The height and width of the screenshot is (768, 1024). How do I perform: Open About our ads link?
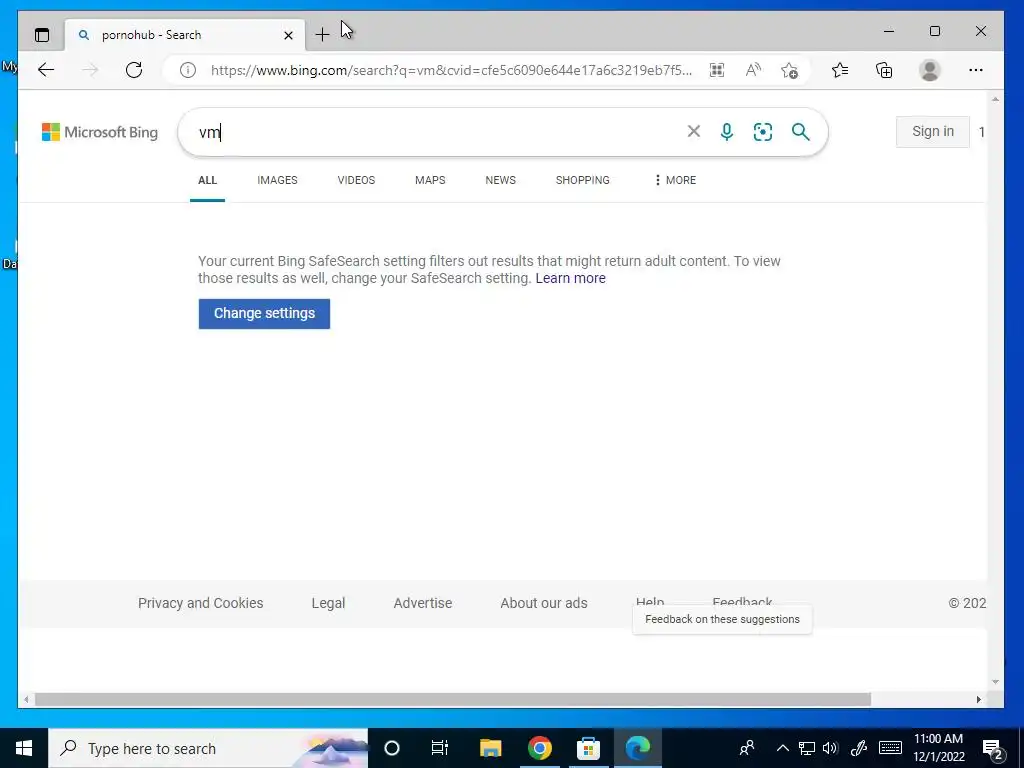[543, 603]
